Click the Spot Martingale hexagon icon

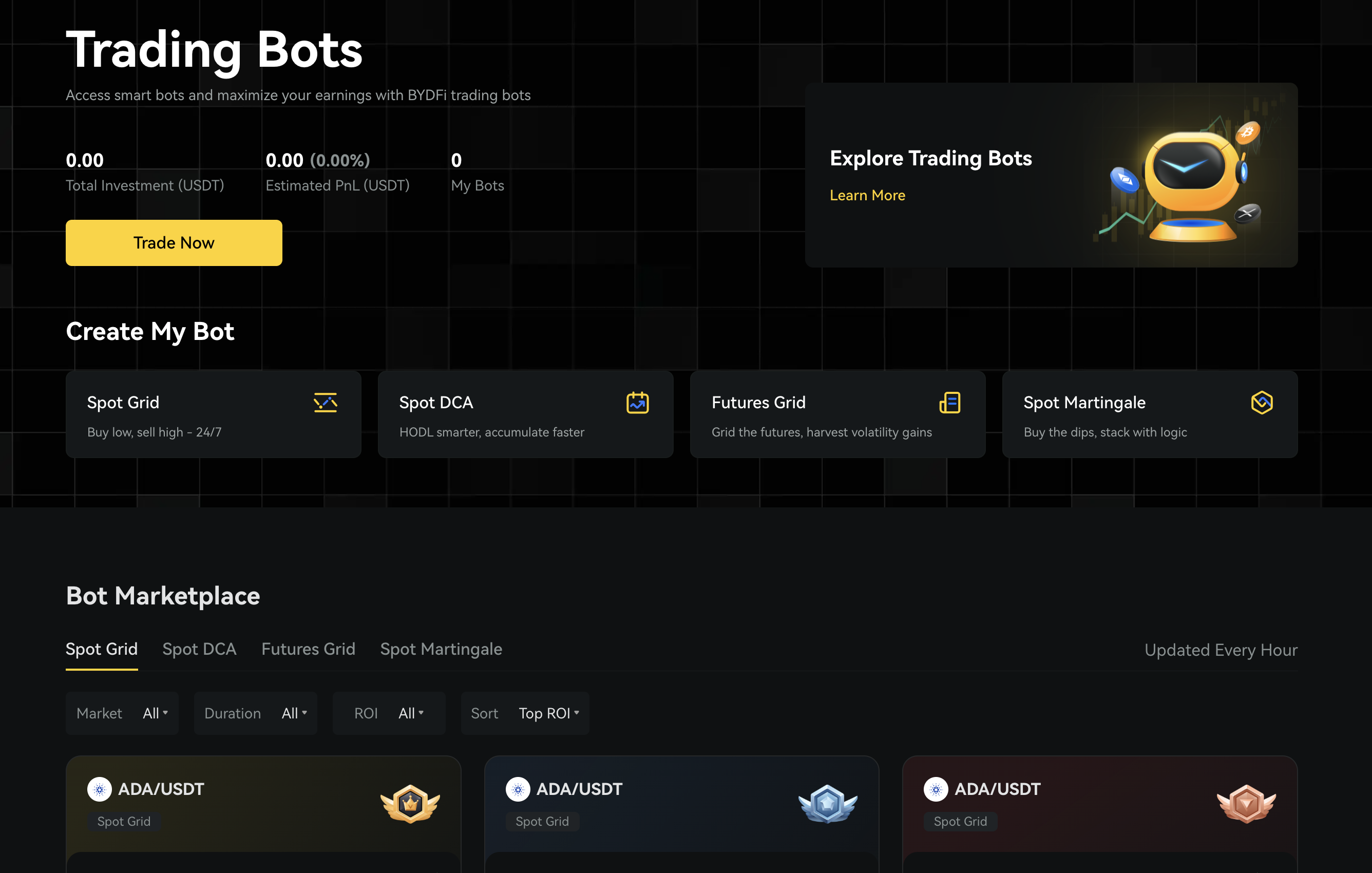(x=1262, y=402)
